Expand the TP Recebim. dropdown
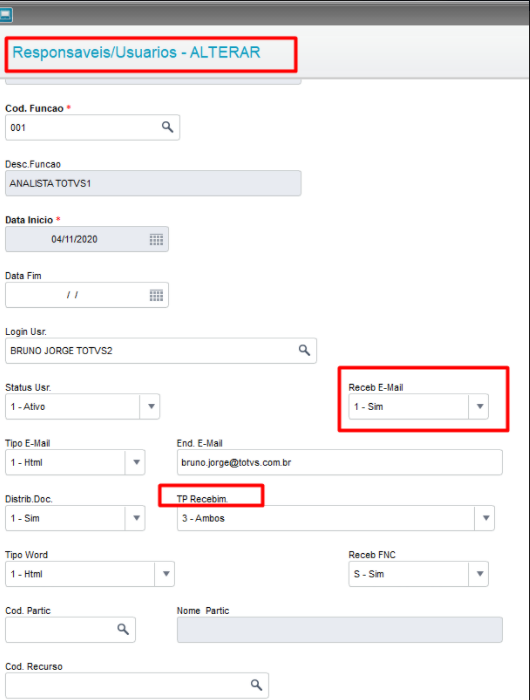 [x=486, y=518]
